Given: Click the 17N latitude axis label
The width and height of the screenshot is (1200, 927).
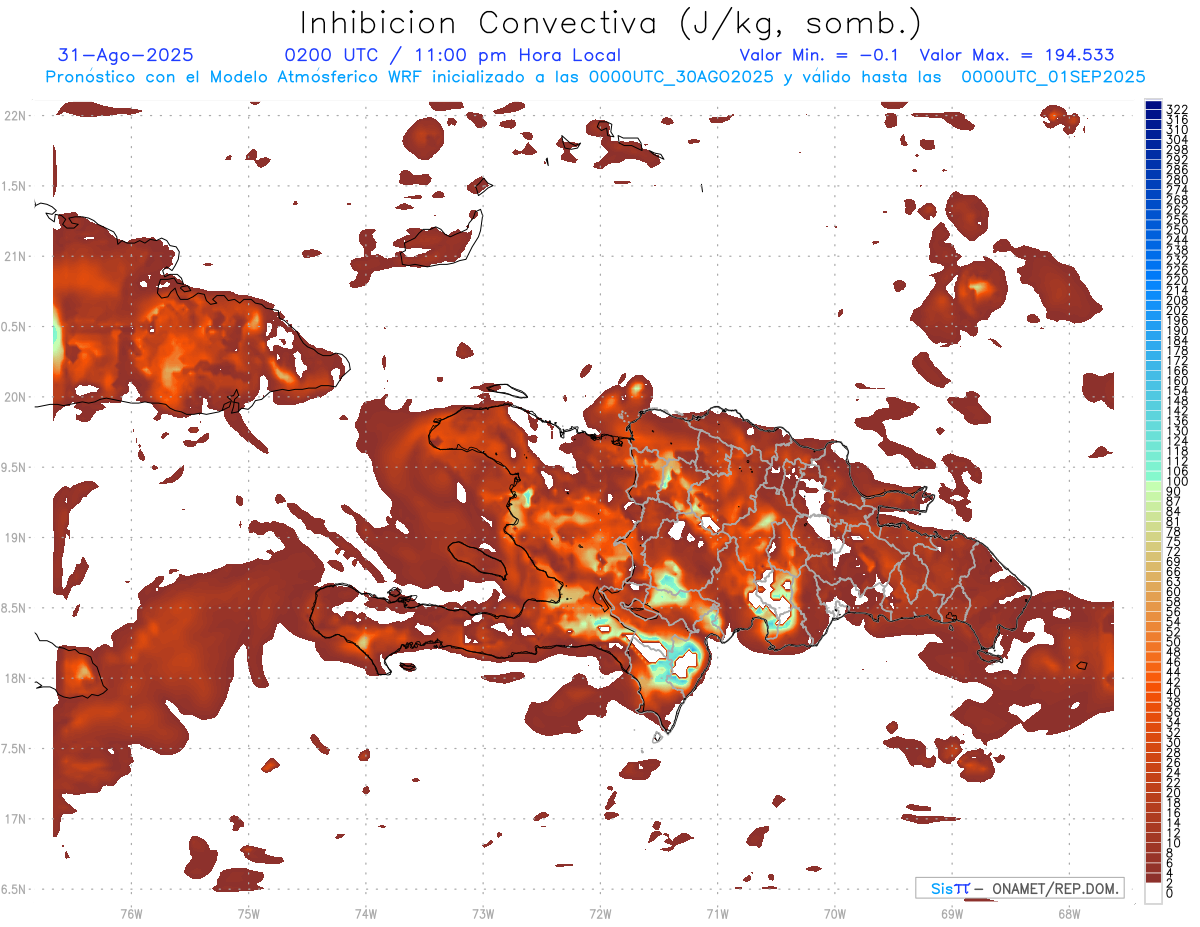Looking at the screenshot, I should point(14,819).
